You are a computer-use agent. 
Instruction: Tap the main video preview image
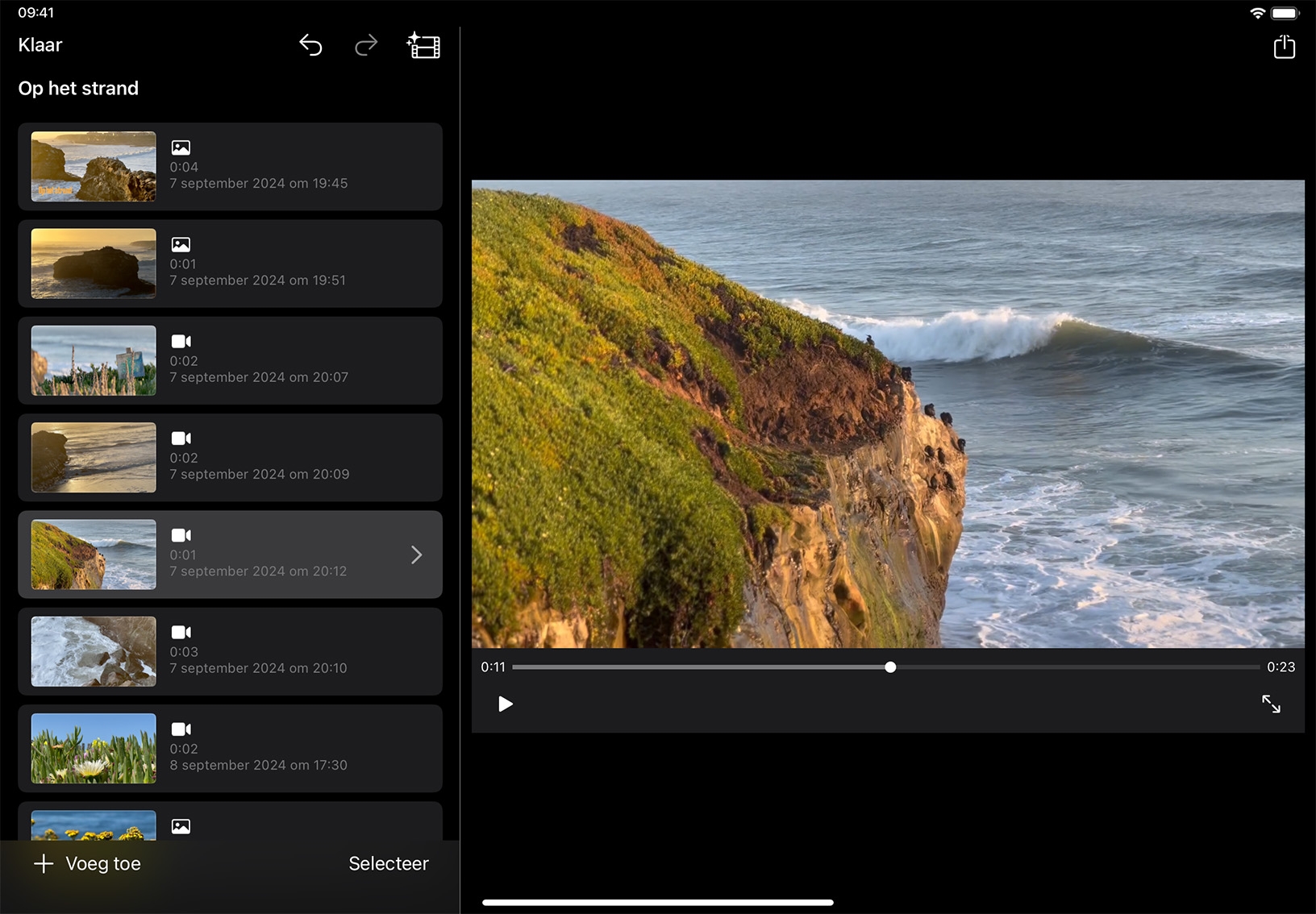pyautogui.click(x=888, y=413)
